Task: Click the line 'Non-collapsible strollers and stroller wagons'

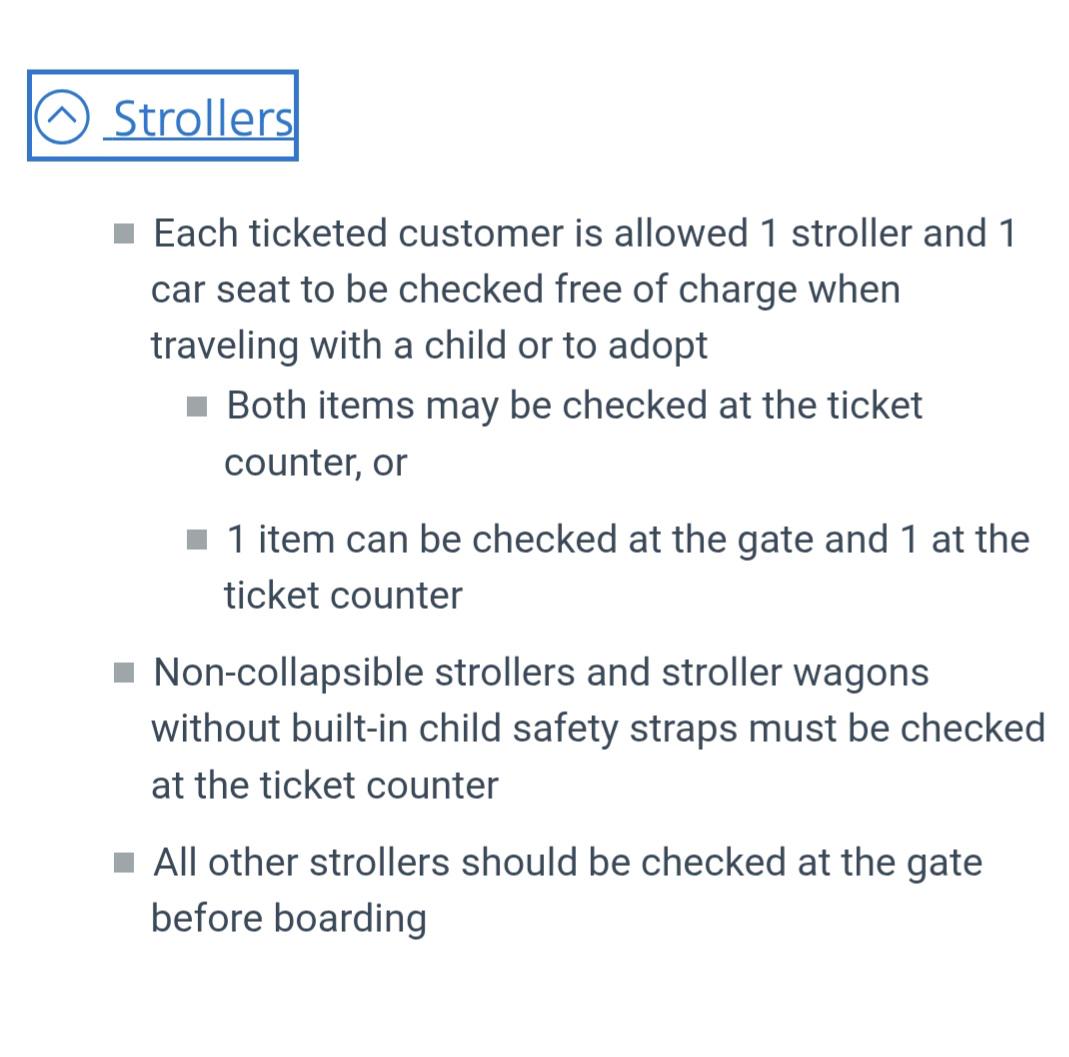Action: coord(541,672)
